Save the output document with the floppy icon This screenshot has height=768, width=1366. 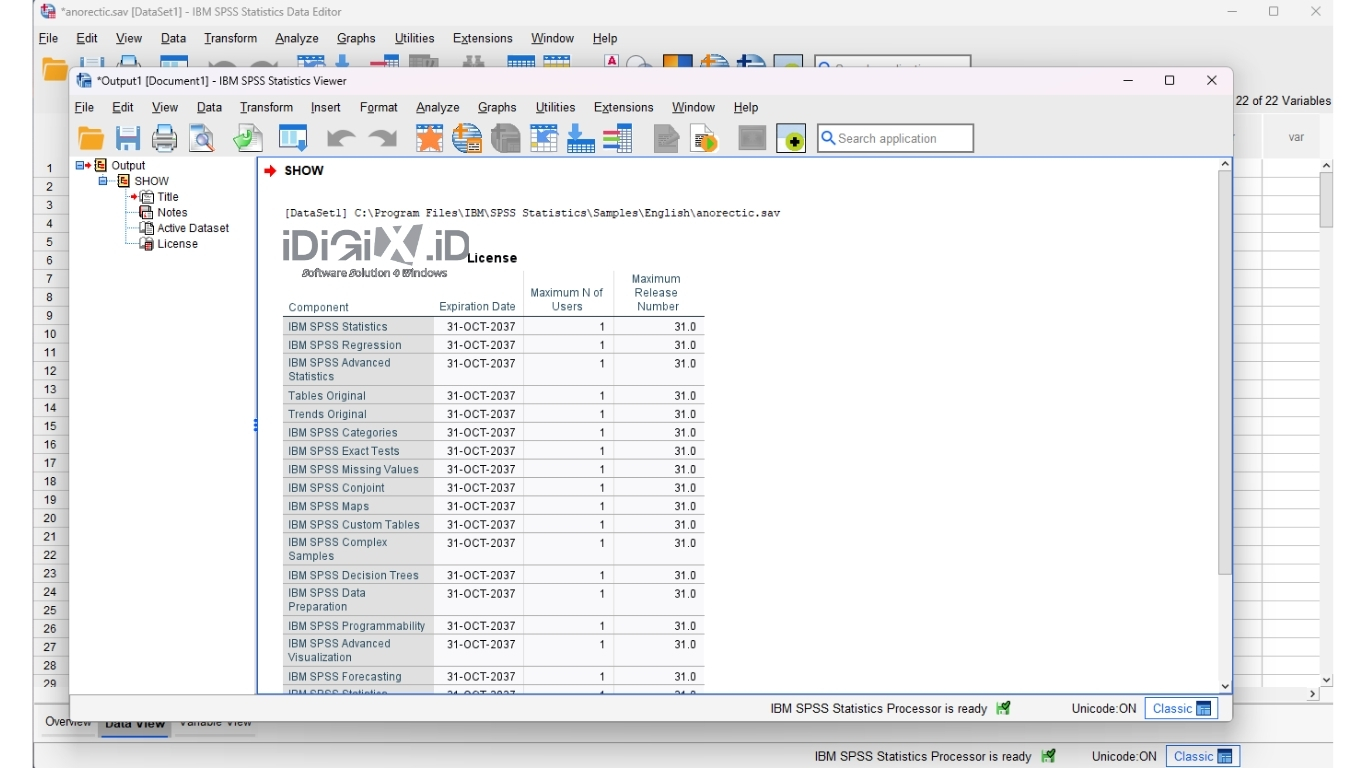[x=128, y=139]
